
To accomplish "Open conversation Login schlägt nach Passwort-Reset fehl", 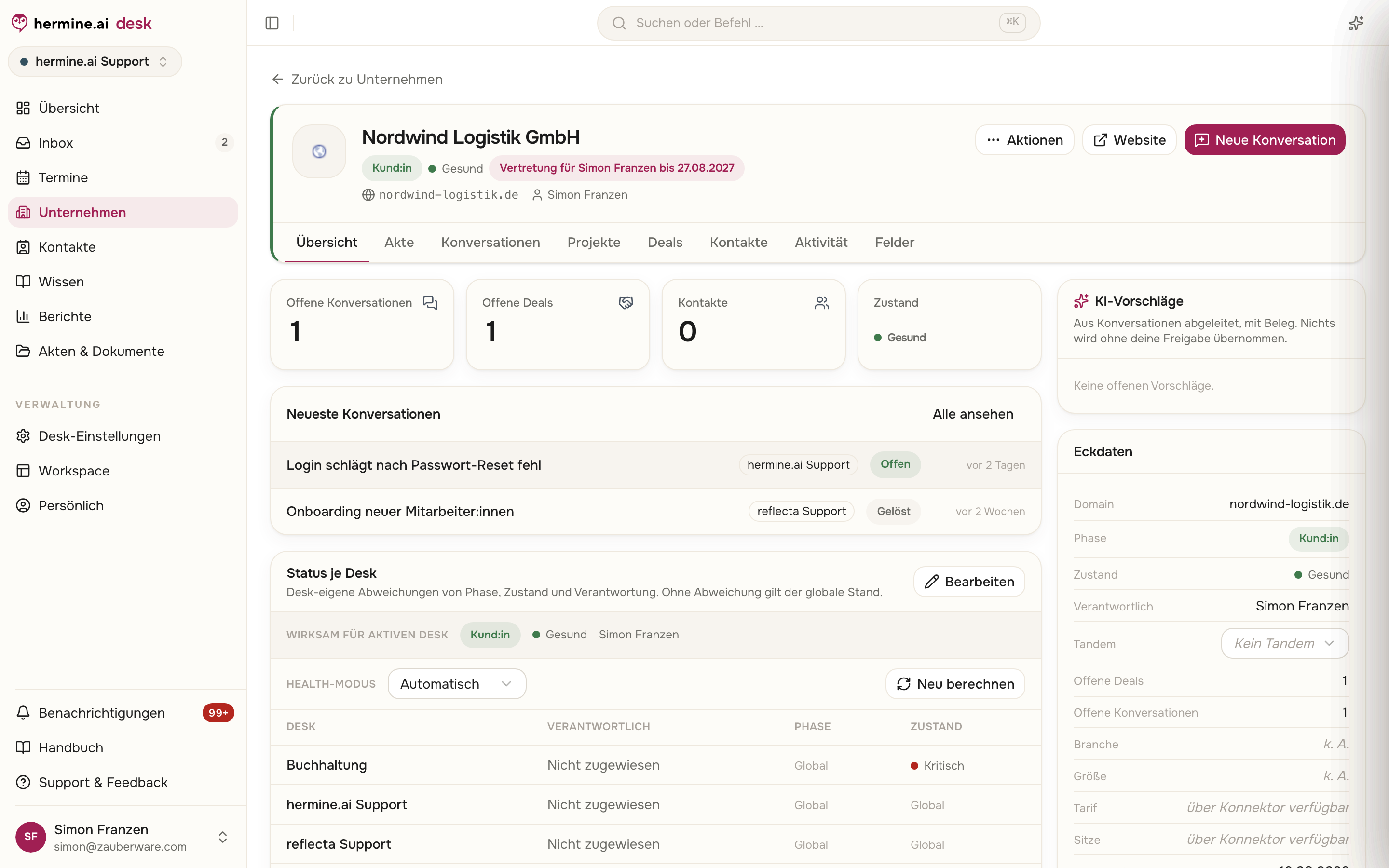I will pyautogui.click(x=655, y=465).
